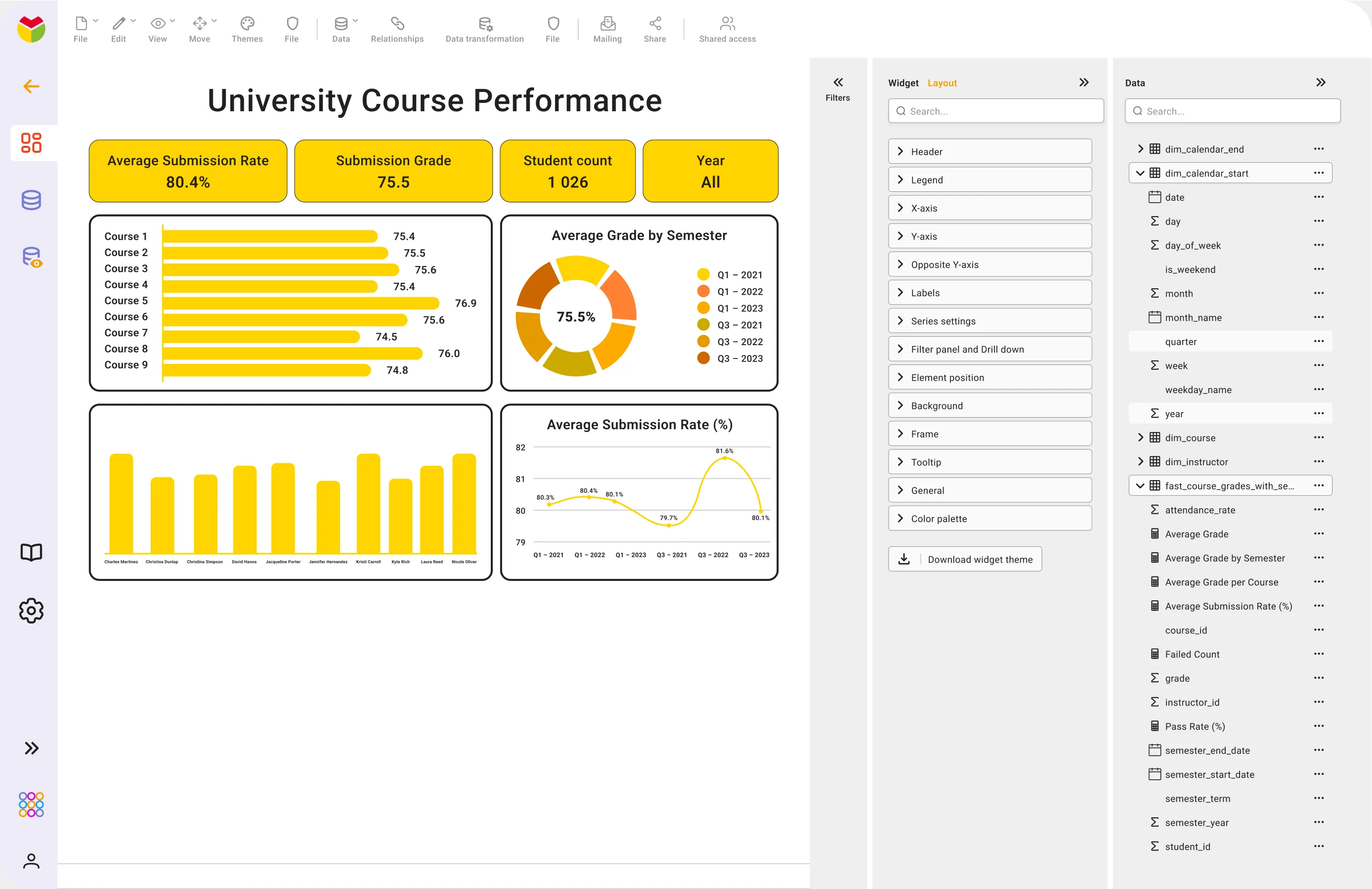
Task: Click the orange back arrow
Action: [31, 87]
